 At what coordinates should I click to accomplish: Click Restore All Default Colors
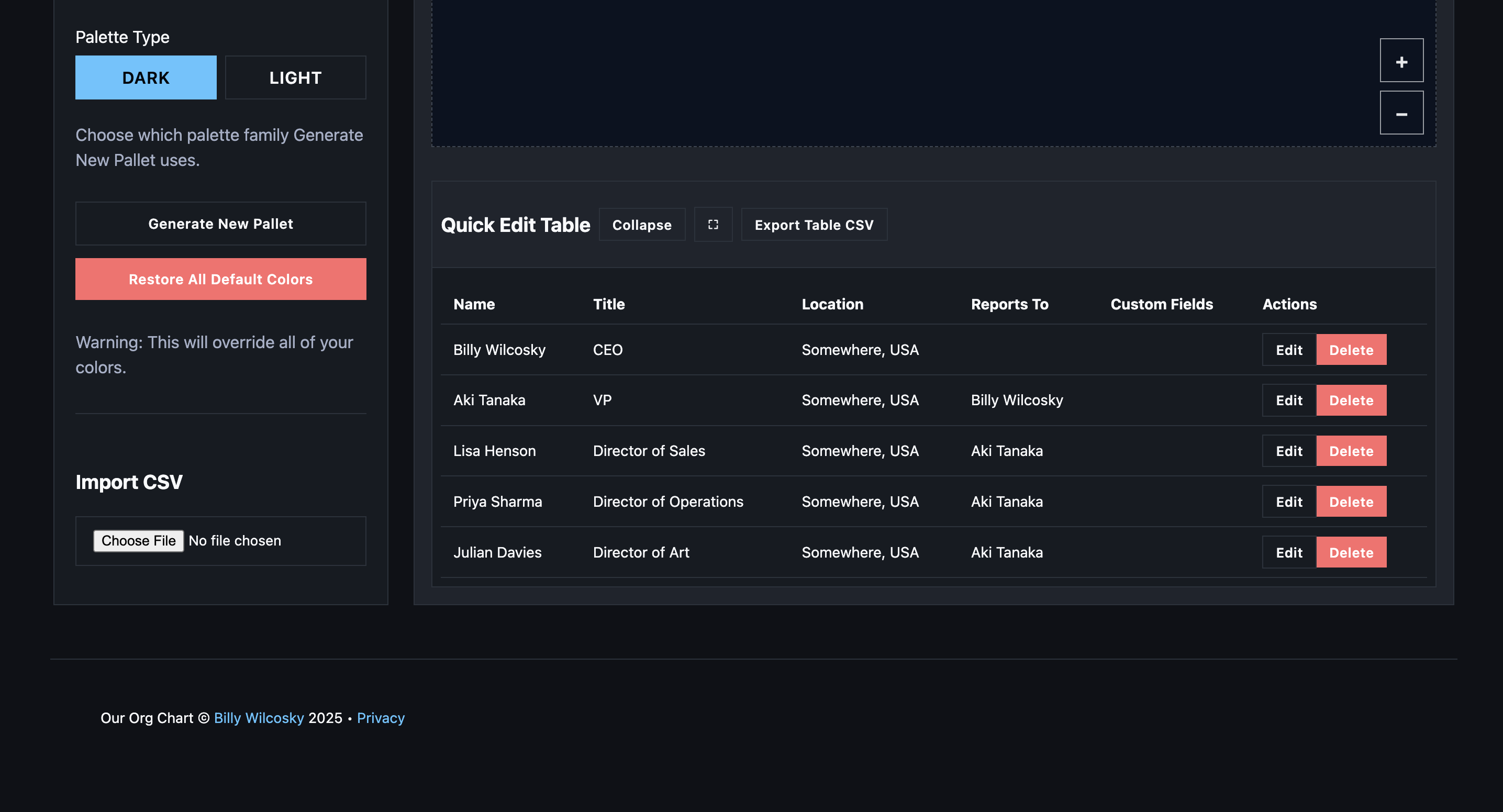pyautogui.click(x=220, y=280)
